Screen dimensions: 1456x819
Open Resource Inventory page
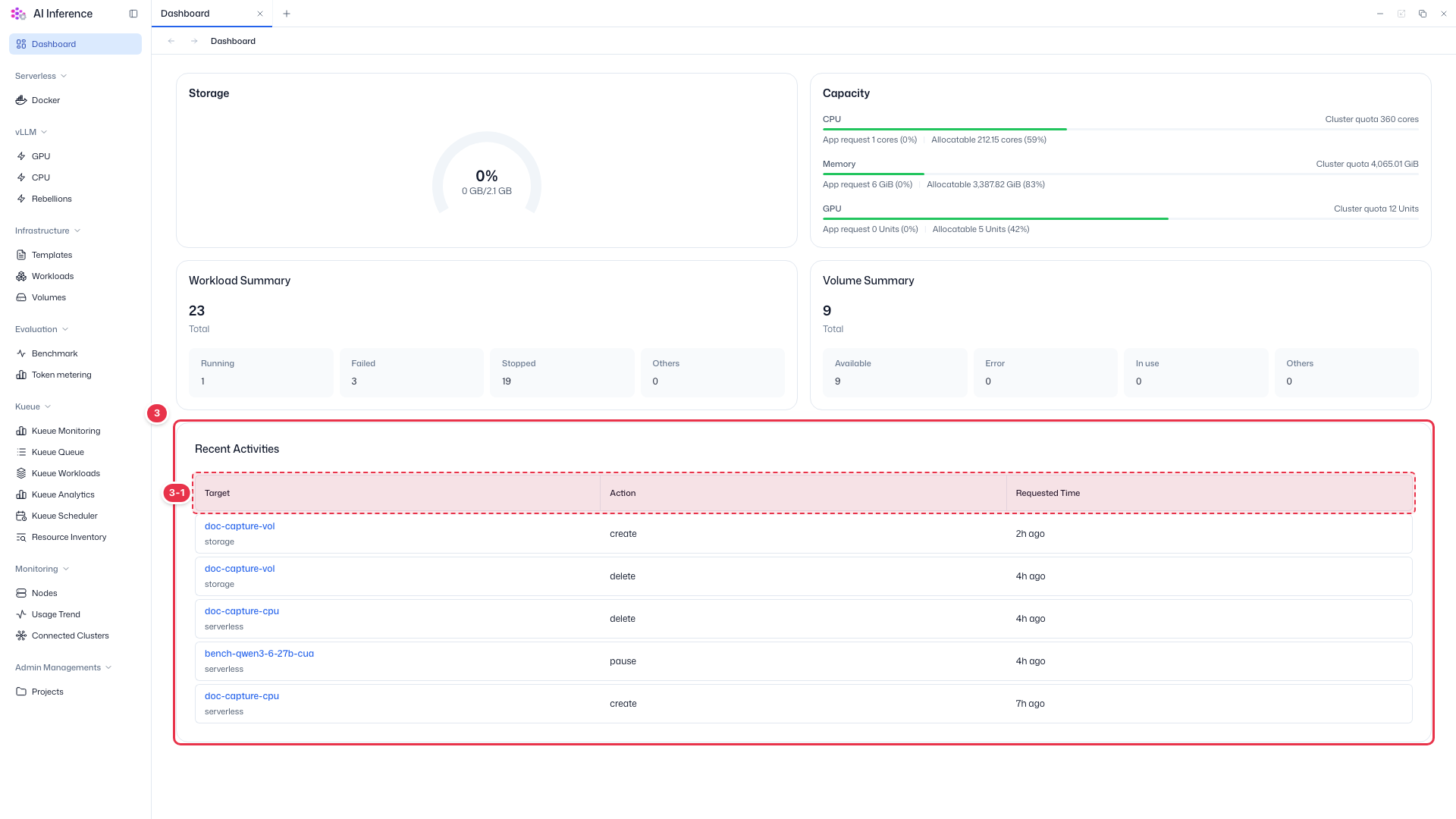tap(75, 537)
